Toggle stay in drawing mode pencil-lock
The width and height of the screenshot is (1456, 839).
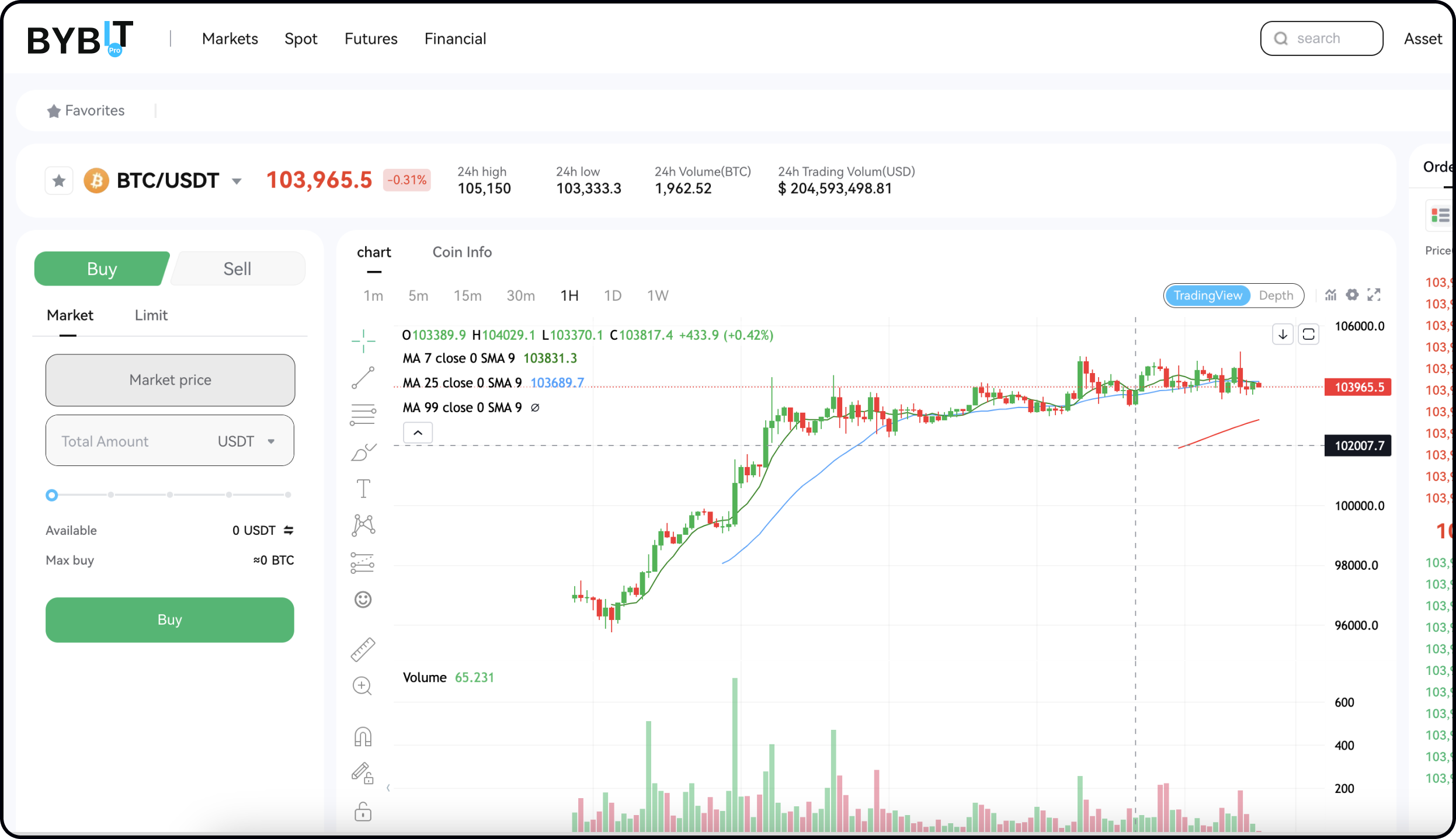point(363,774)
